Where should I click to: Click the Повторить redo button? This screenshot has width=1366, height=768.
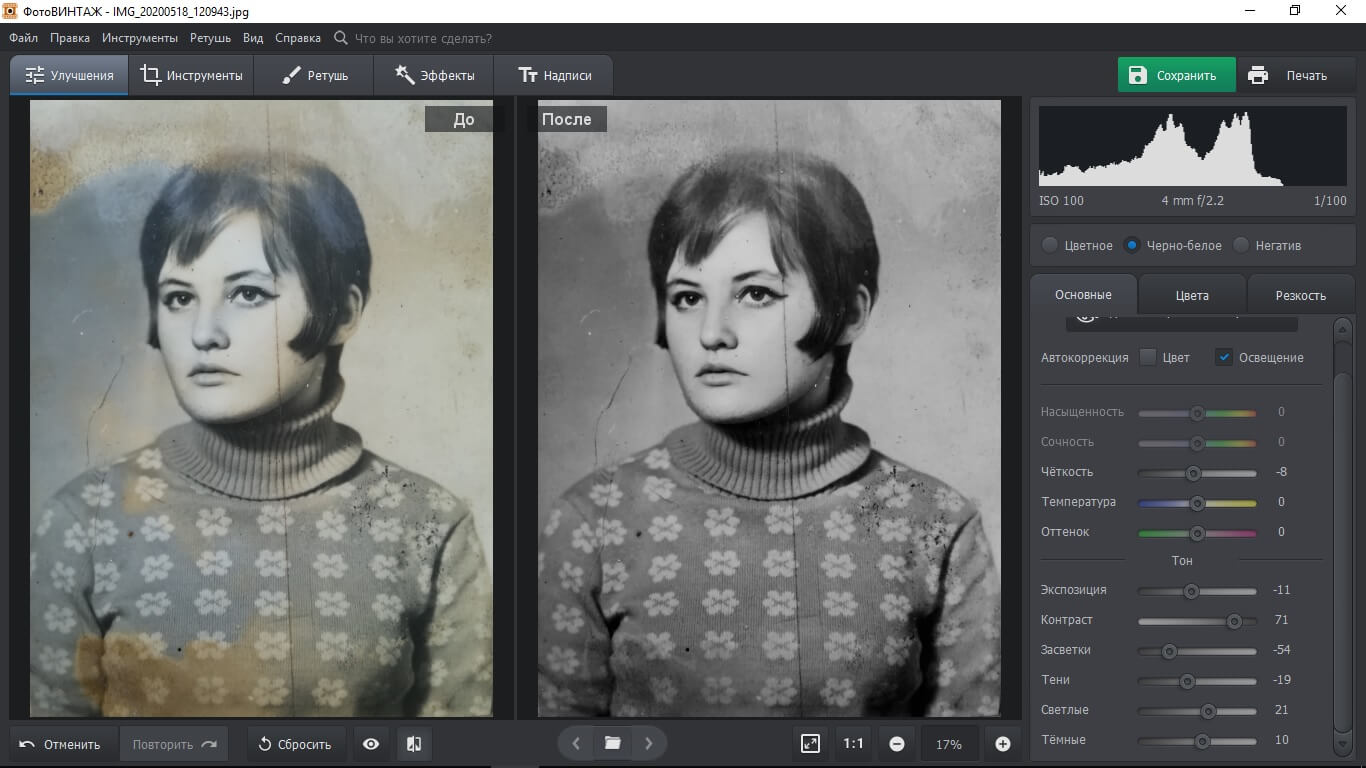(x=174, y=744)
